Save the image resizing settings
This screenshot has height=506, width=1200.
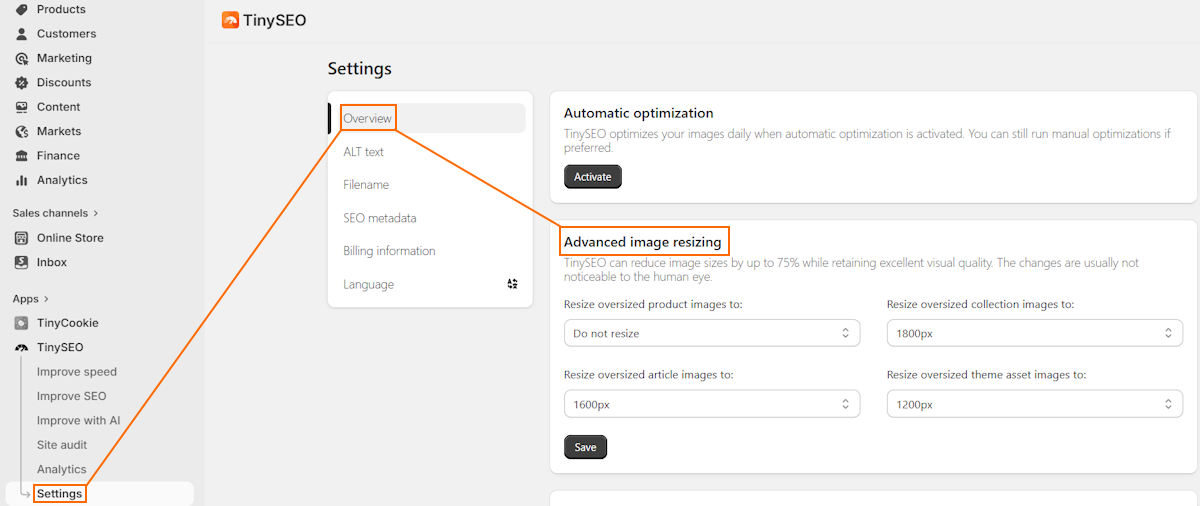[x=585, y=447]
